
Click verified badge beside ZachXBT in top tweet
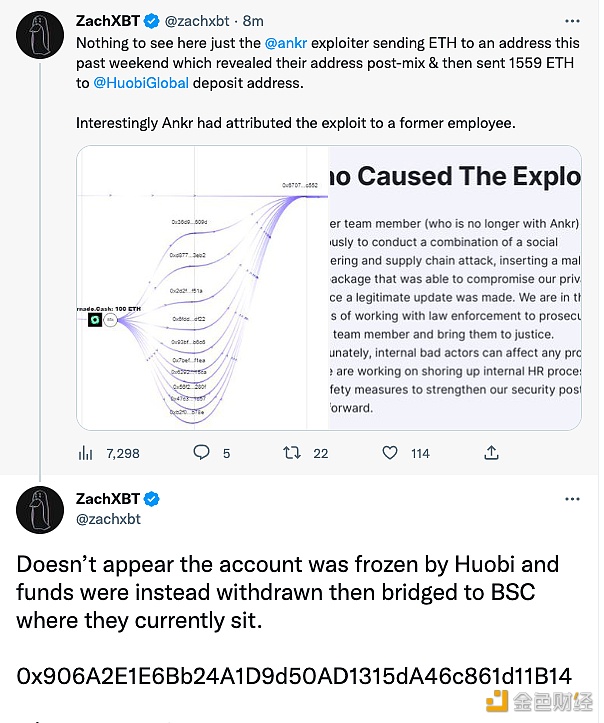click(151, 19)
